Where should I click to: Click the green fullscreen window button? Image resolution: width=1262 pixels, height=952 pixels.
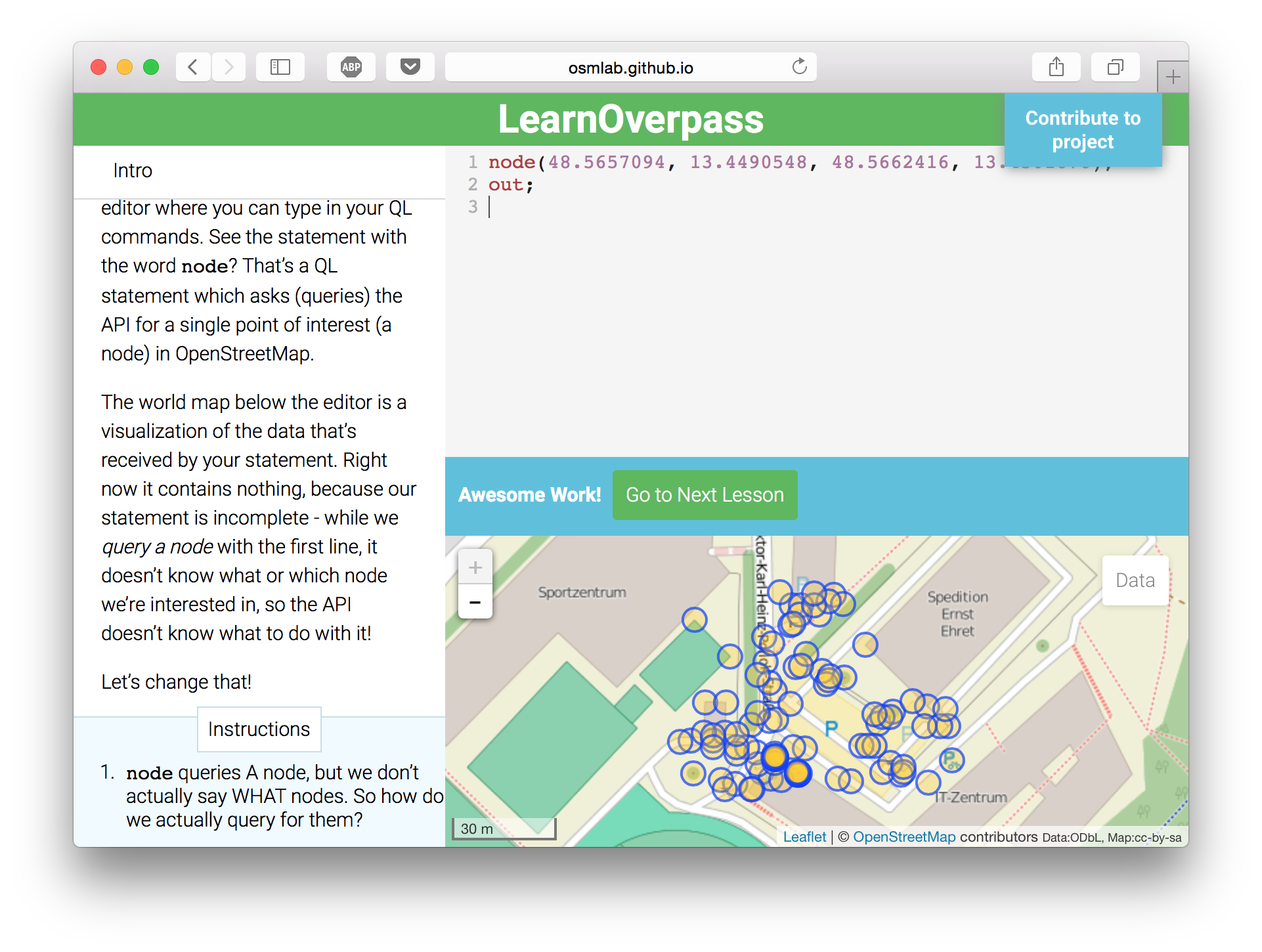tap(151, 67)
